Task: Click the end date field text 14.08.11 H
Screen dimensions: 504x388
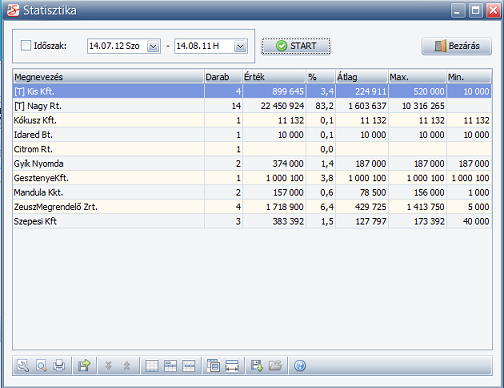Action: coord(197,46)
